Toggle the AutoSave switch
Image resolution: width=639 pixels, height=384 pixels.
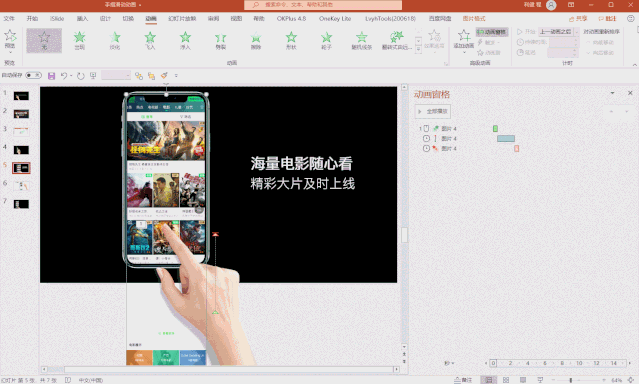coord(33,75)
